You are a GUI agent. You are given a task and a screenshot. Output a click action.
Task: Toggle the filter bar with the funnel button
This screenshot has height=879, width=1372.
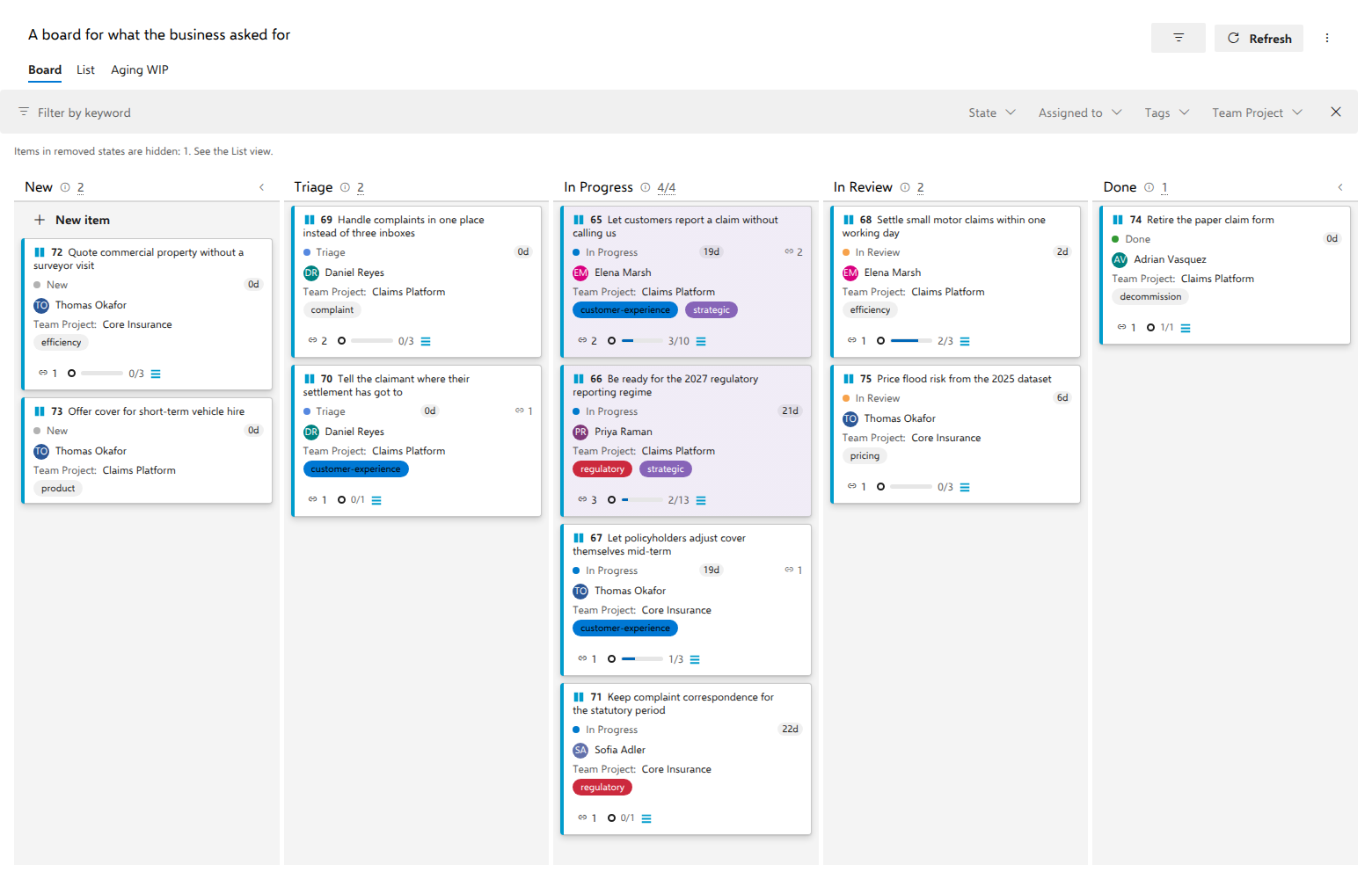click(1178, 38)
